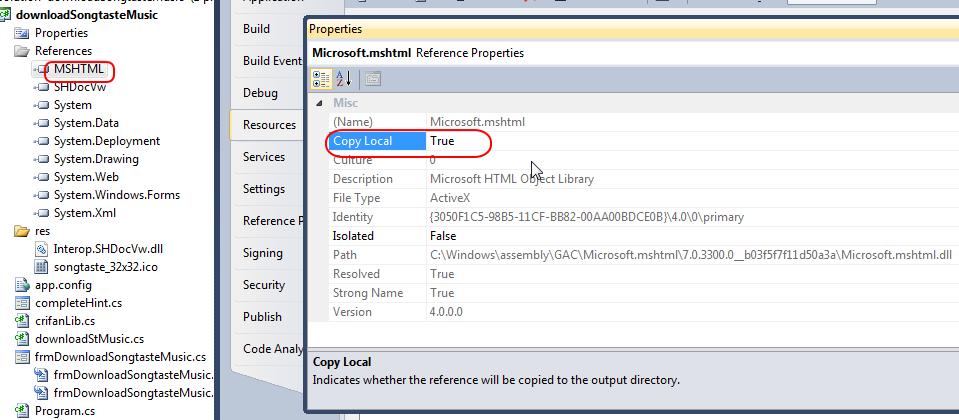
Task: Select the Version value 4.0.0.0
Action: click(x=446, y=312)
